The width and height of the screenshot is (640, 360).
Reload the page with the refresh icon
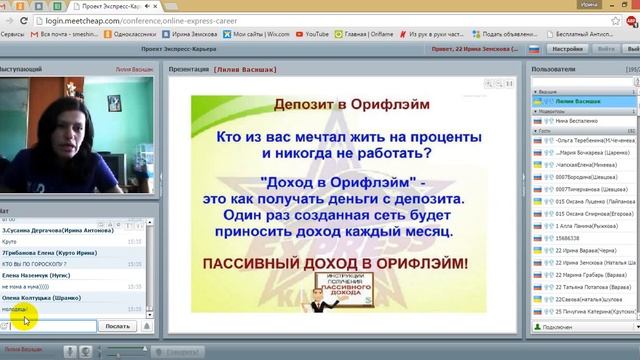[x=24, y=20]
